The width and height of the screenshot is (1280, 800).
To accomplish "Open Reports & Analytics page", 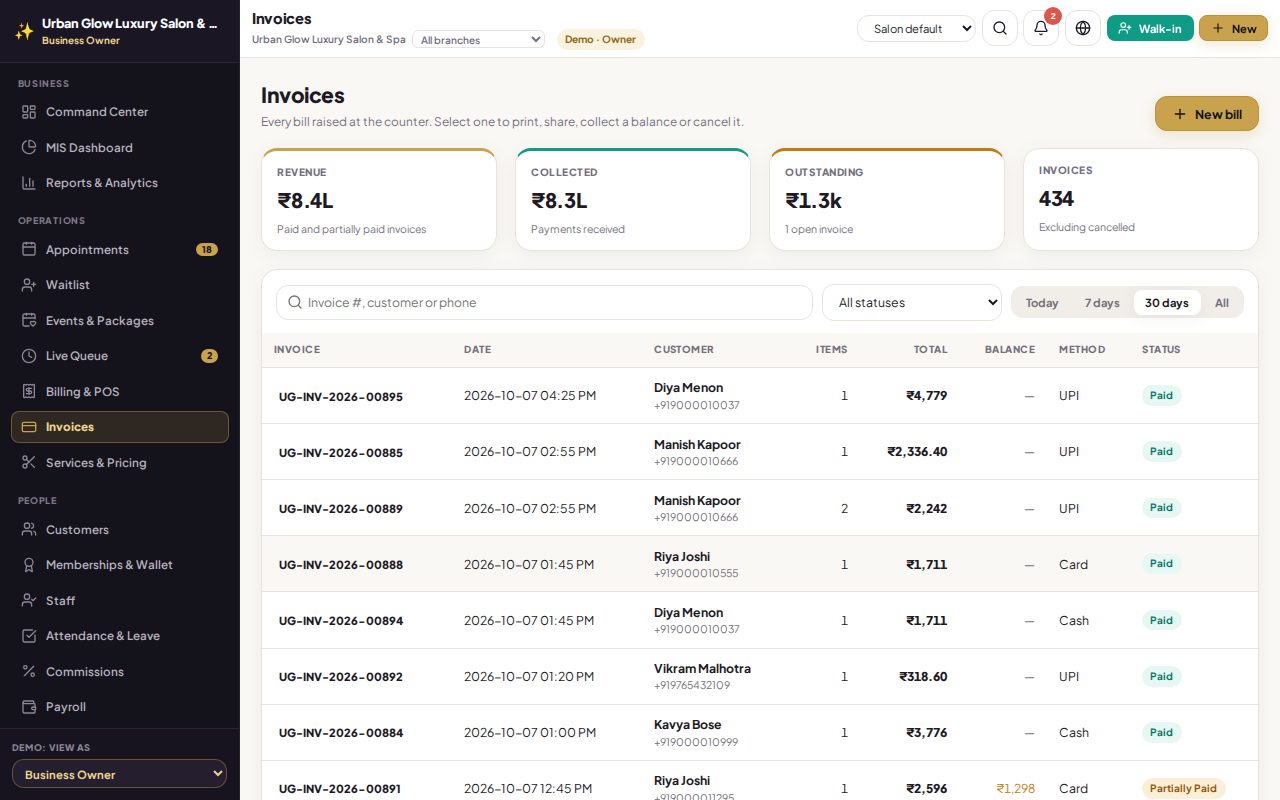I will click(120, 183).
